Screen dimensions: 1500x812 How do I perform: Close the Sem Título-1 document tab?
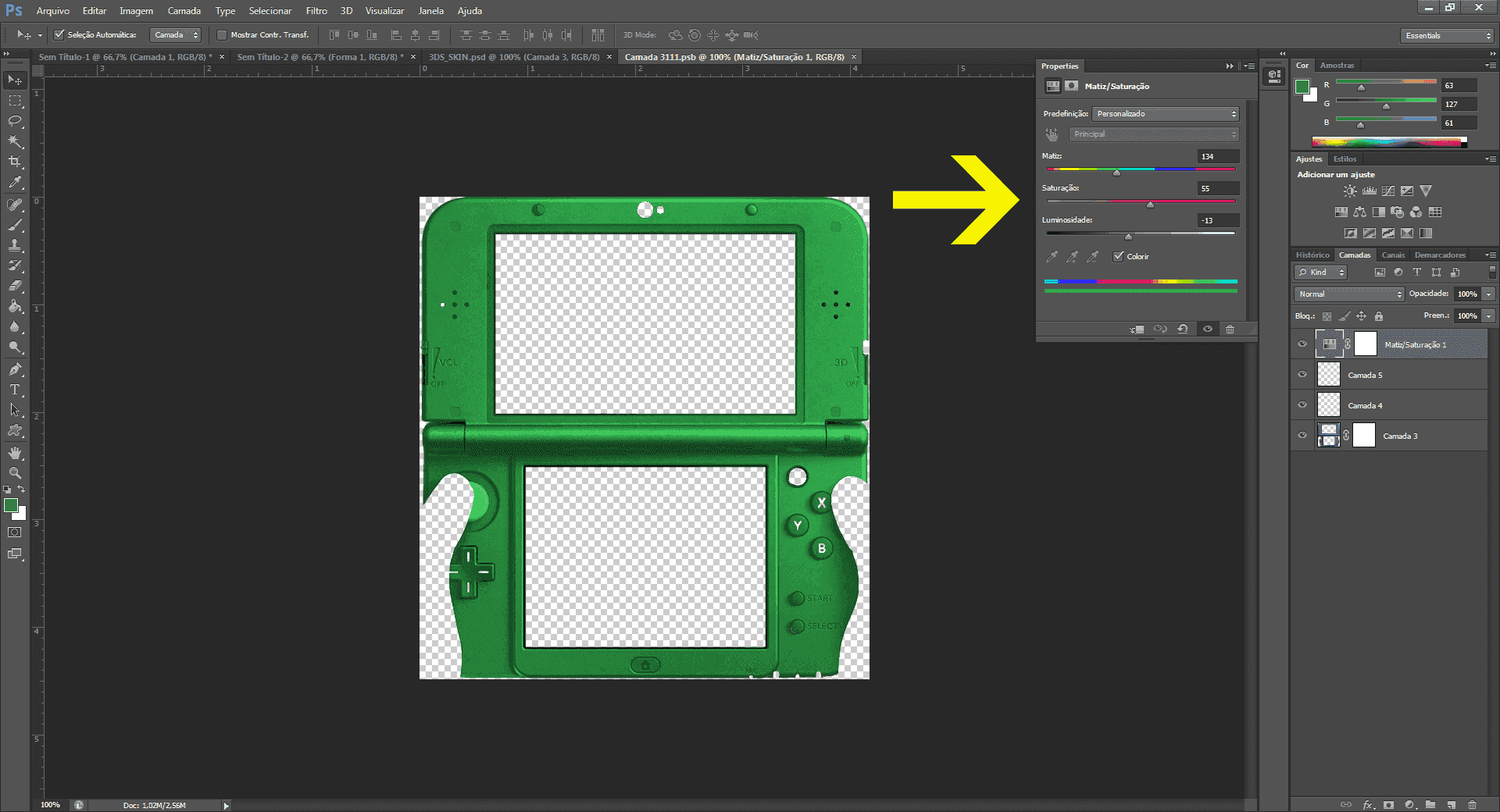(x=222, y=57)
